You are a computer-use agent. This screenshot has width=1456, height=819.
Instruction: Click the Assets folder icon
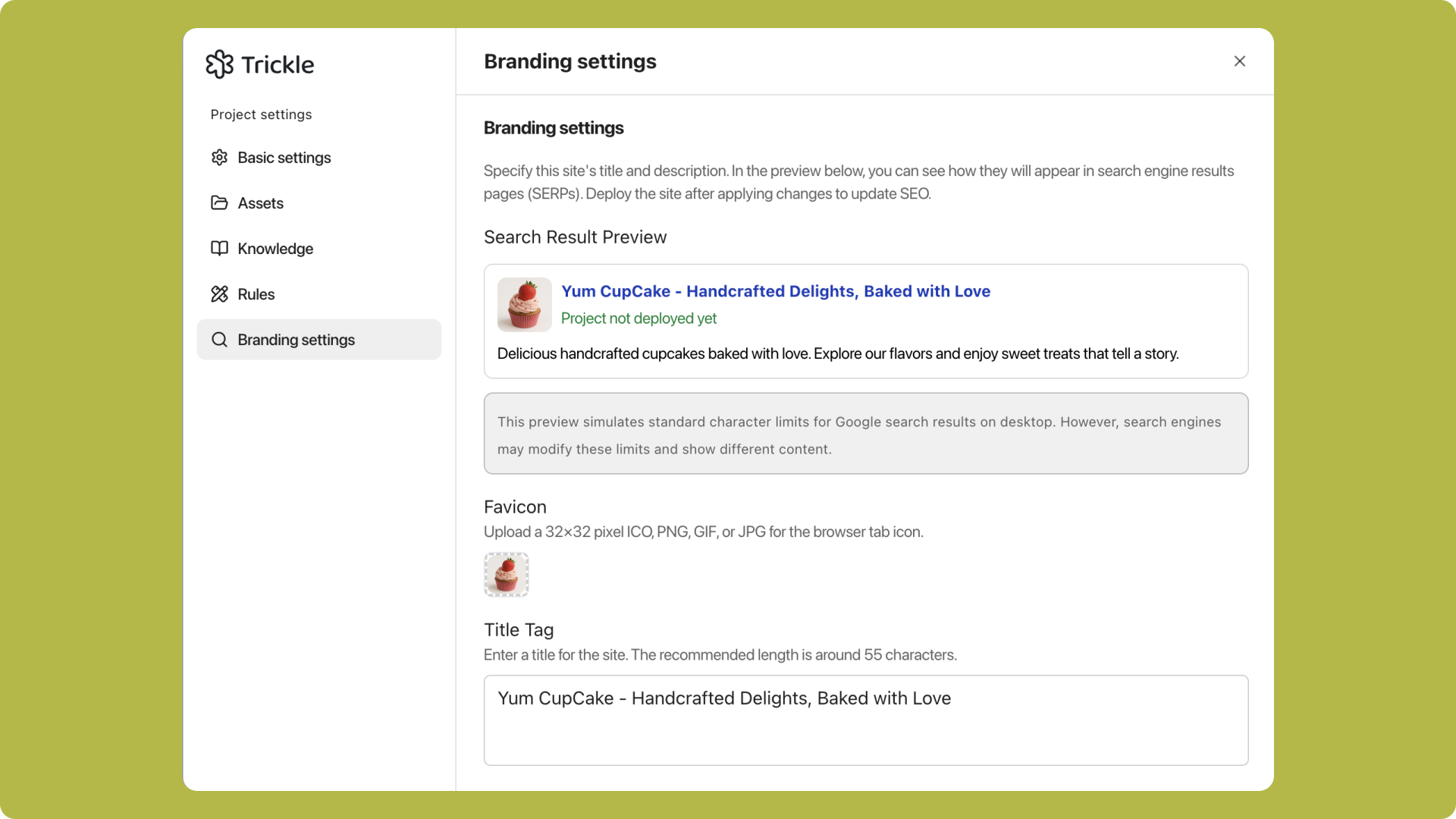click(219, 202)
